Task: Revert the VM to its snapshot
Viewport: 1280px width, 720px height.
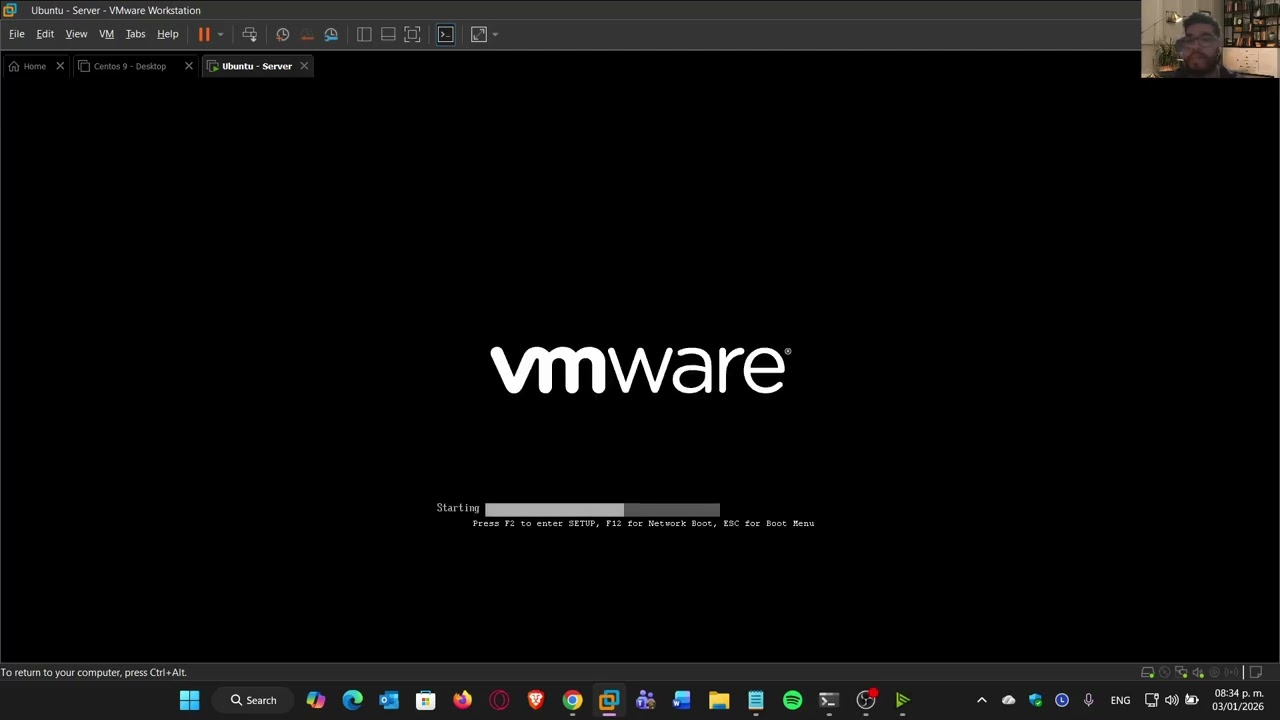Action: click(307, 34)
